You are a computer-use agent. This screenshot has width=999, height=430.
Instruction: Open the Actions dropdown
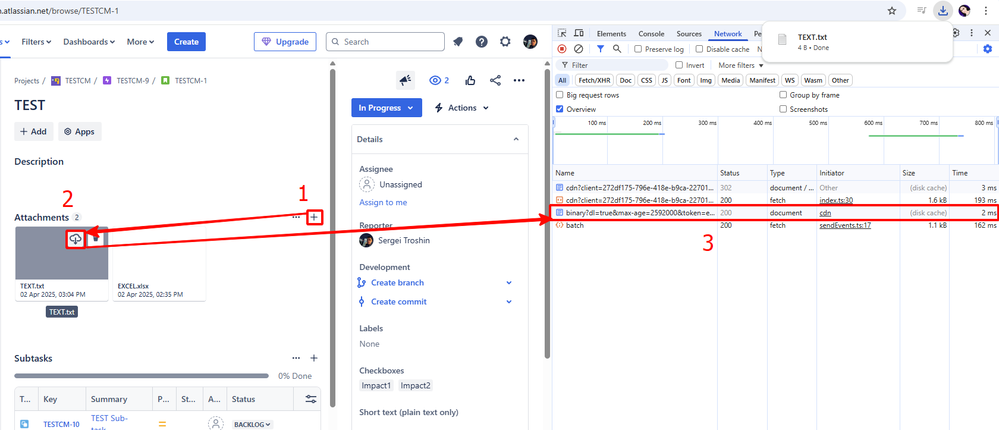[x=461, y=108]
